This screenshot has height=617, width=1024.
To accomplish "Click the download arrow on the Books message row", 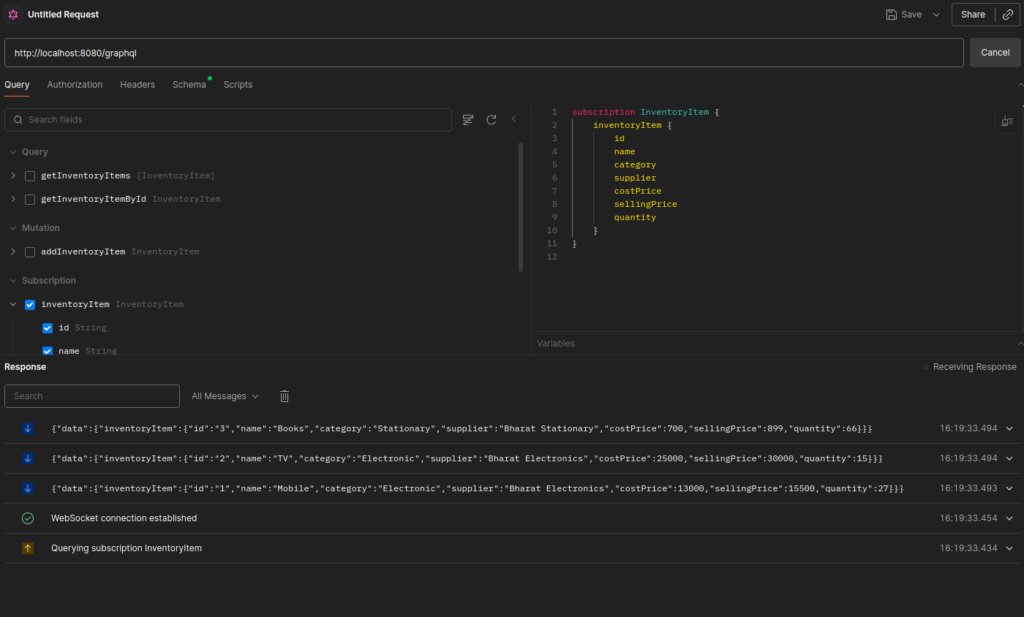I will click(x=27, y=427).
